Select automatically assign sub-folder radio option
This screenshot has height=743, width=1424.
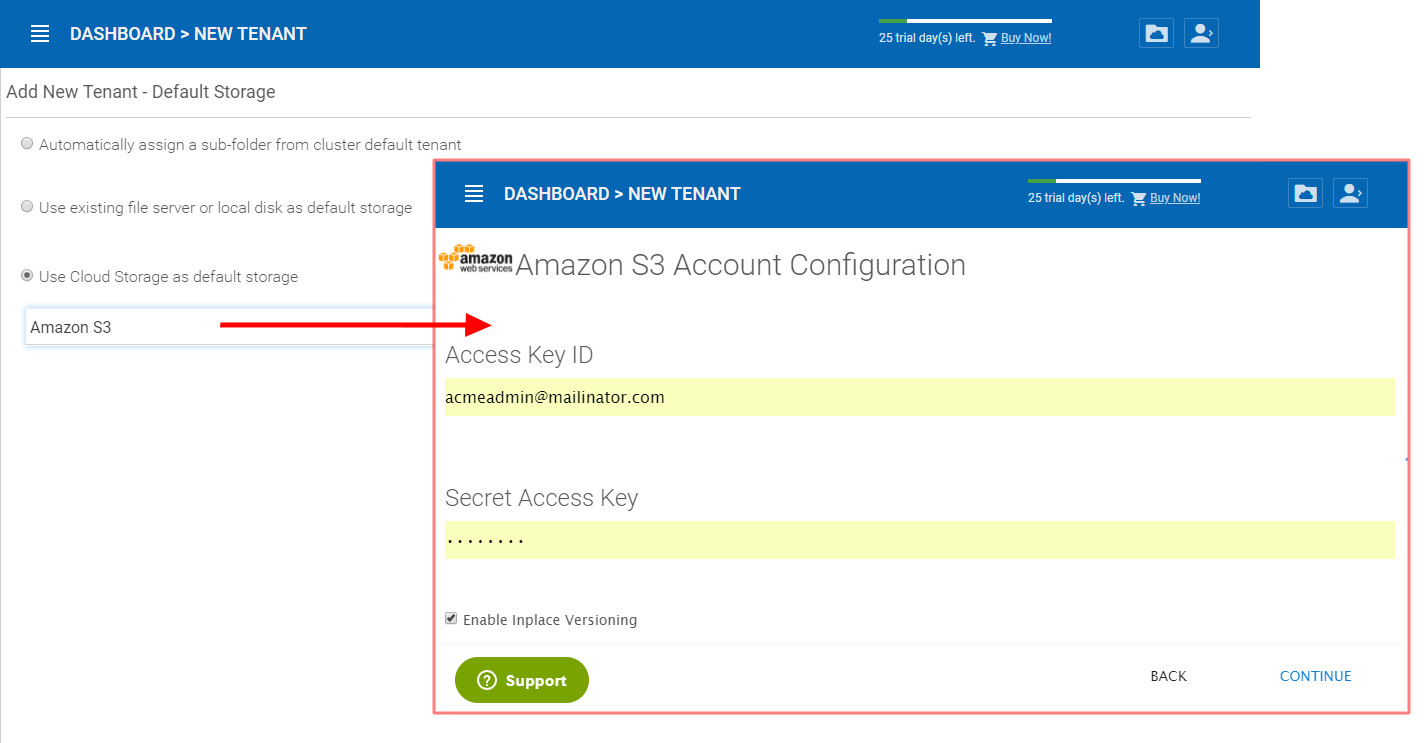(27, 144)
